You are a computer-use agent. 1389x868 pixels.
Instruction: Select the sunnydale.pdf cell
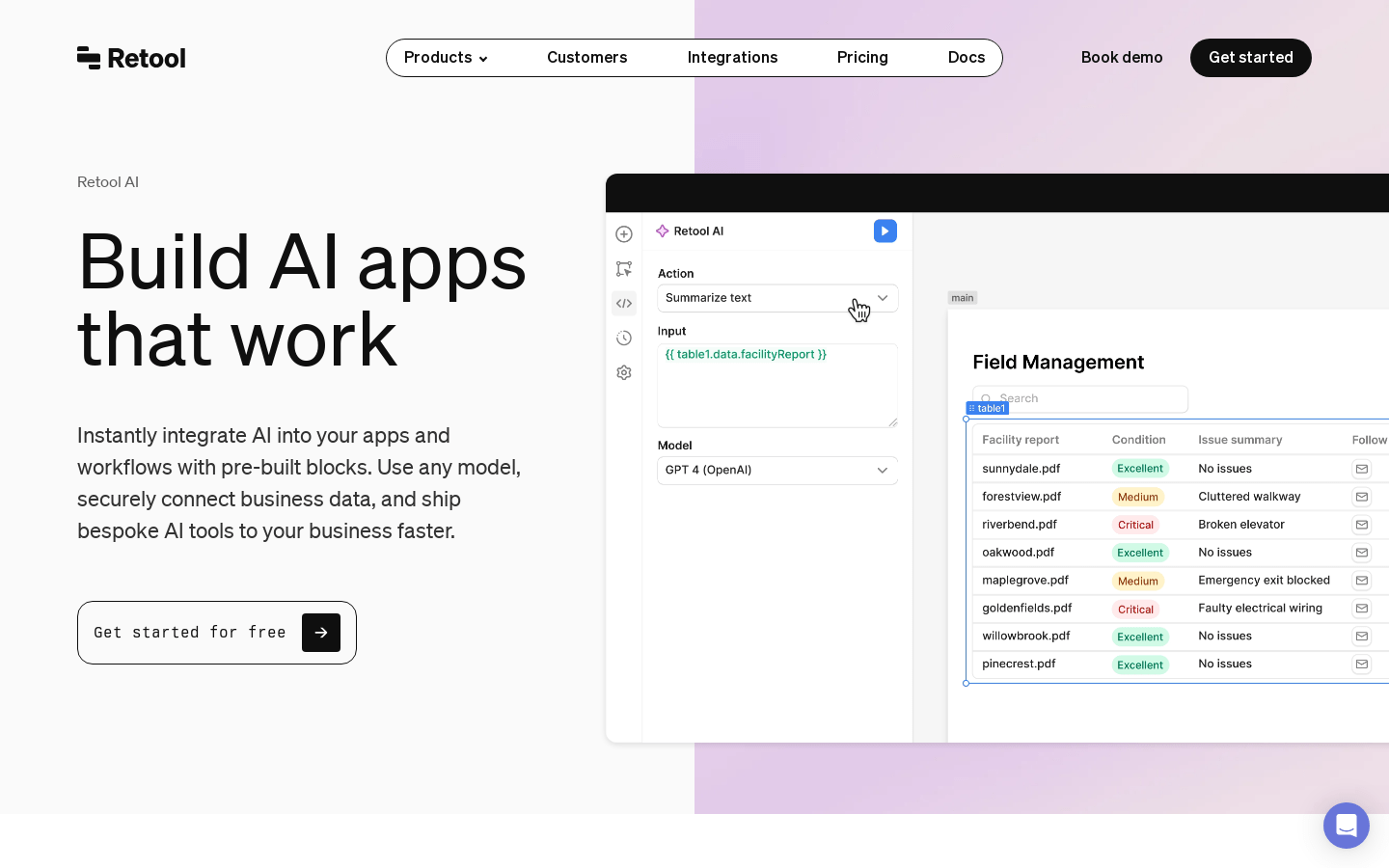tap(1021, 469)
